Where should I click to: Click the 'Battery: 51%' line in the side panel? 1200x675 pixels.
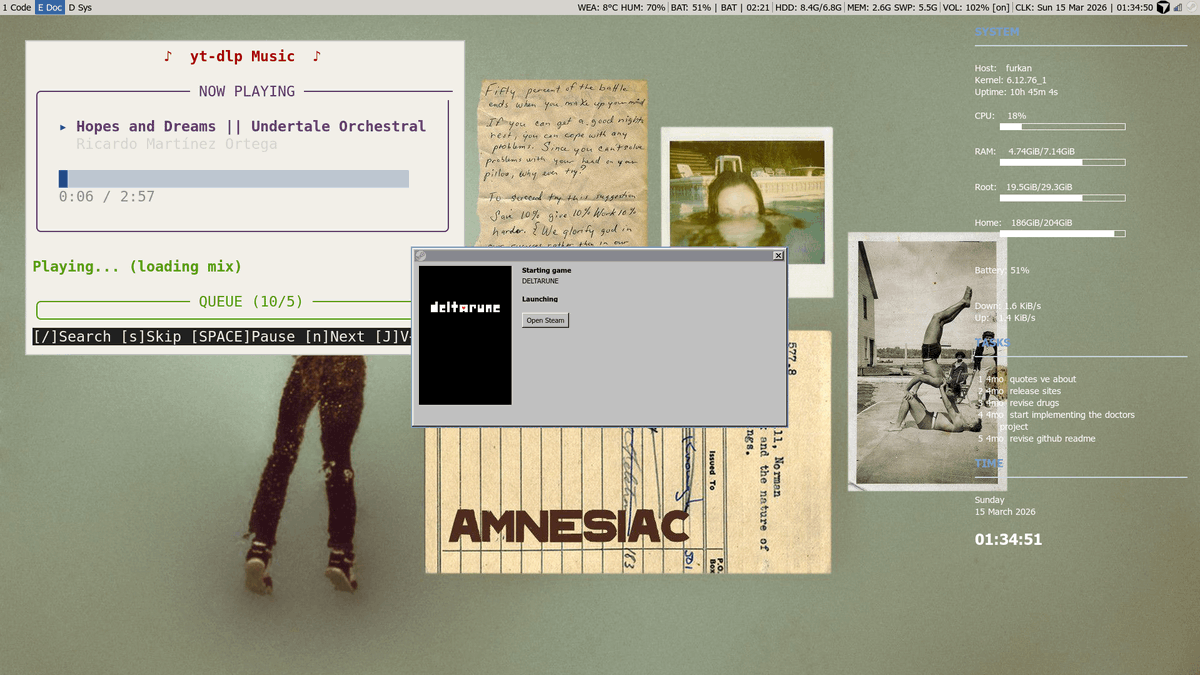(1002, 270)
